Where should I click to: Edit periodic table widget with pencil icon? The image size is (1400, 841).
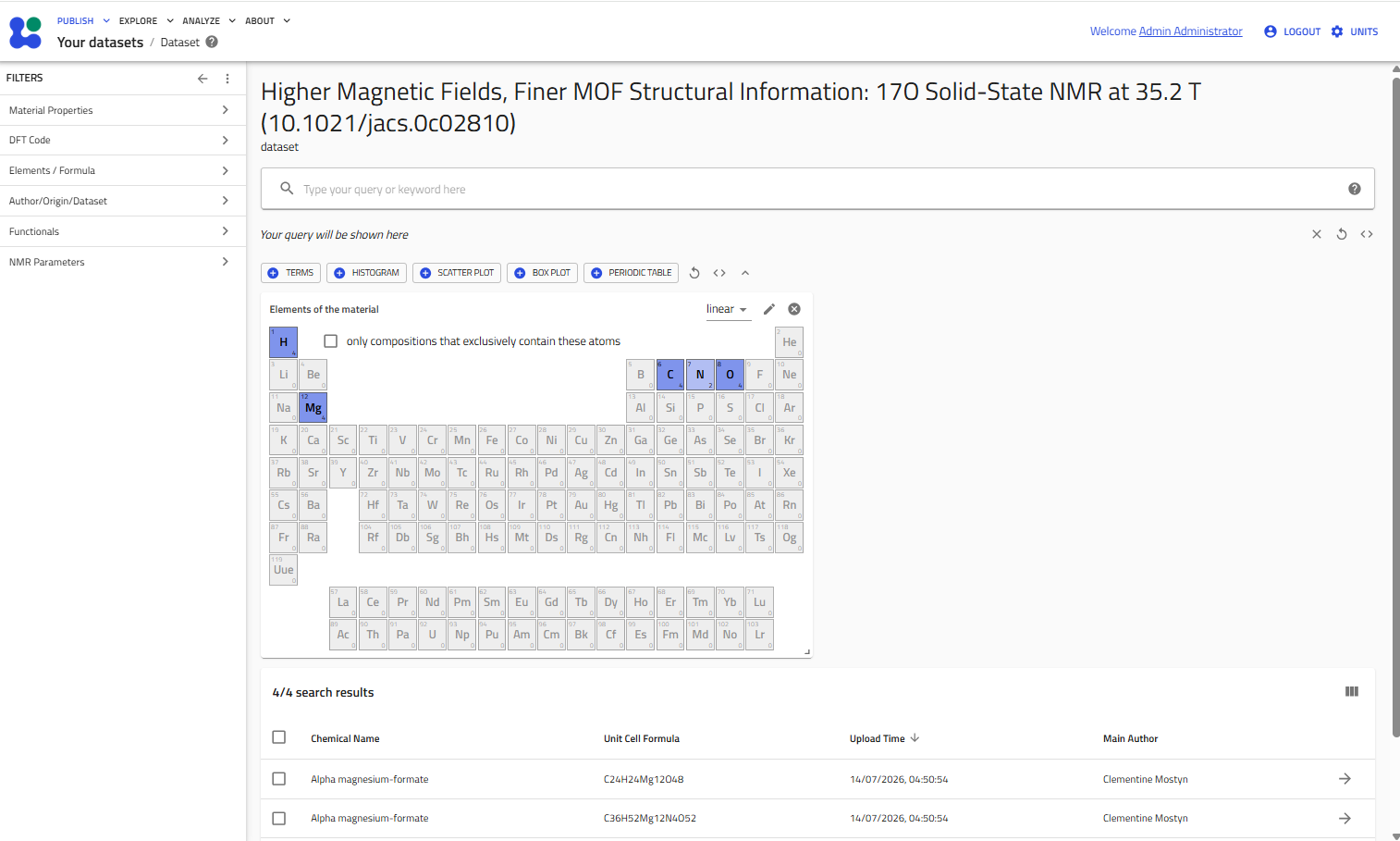pos(769,309)
